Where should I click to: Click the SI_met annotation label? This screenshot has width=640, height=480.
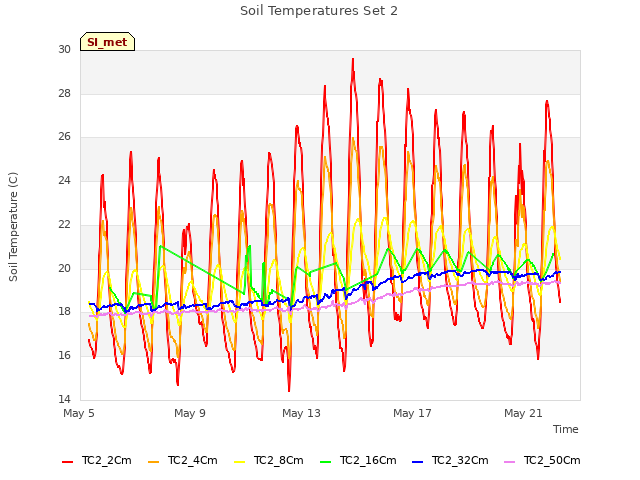107,42
